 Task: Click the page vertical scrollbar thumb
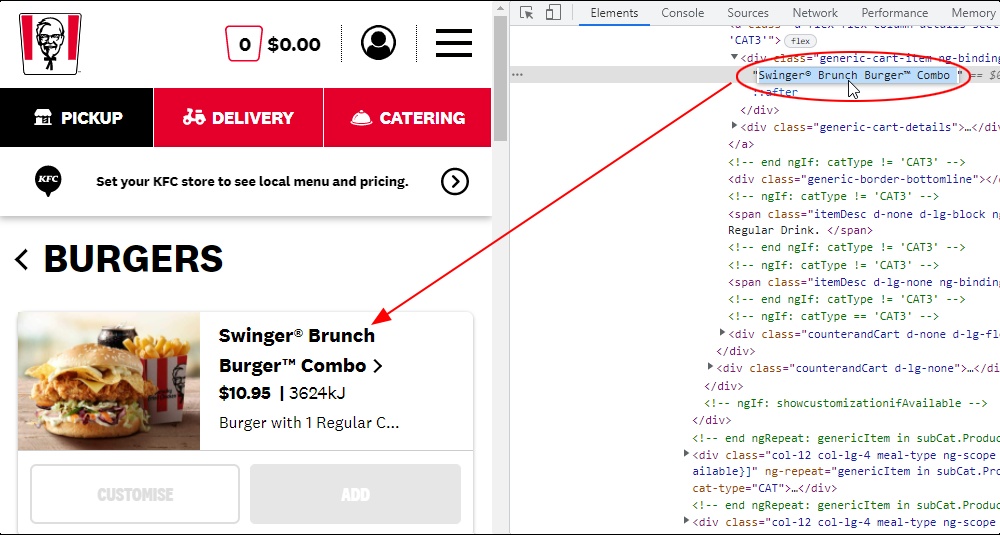501,80
